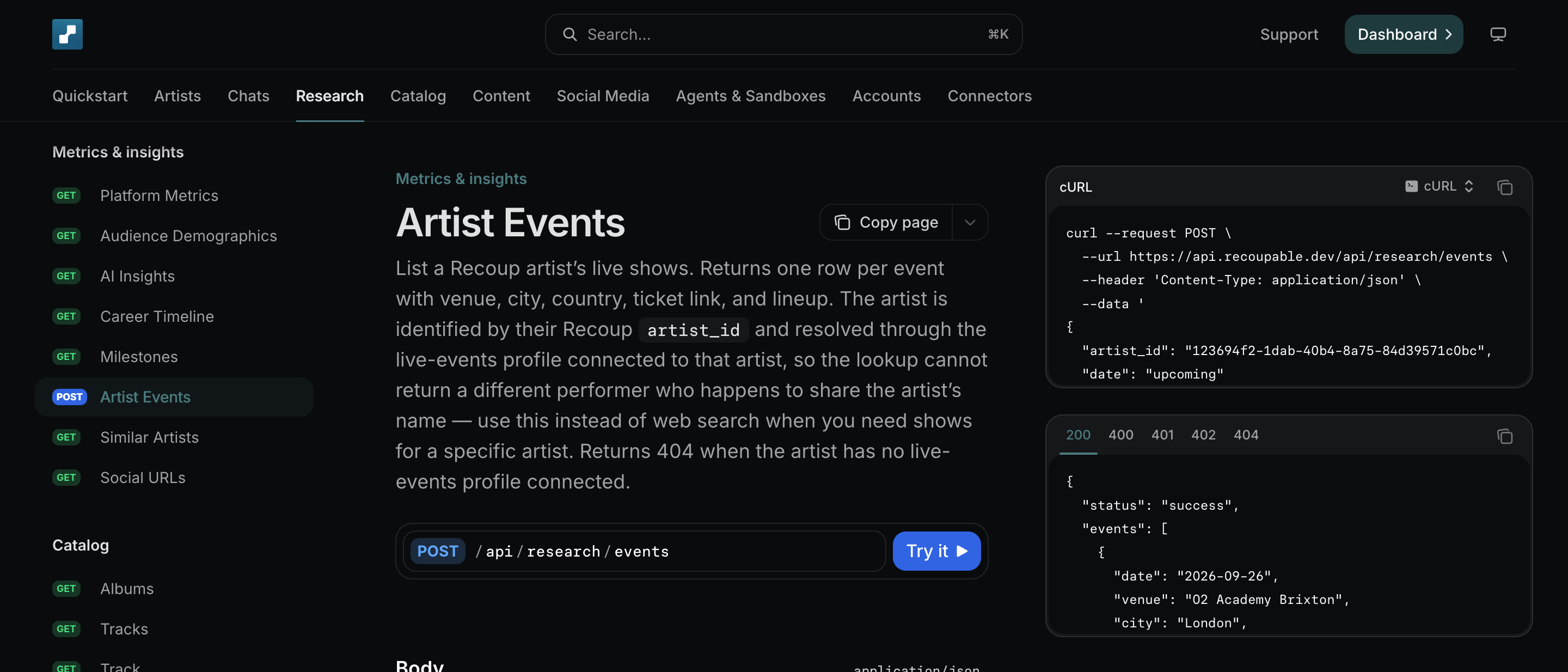Show the 400 response example

(x=1120, y=435)
